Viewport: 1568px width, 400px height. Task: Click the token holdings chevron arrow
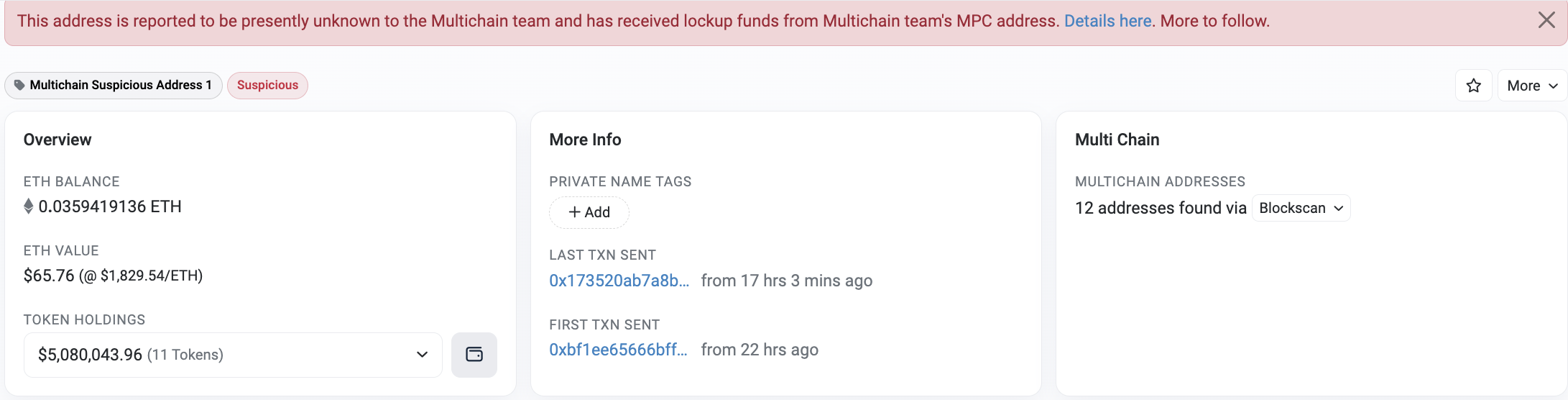click(422, 355)
